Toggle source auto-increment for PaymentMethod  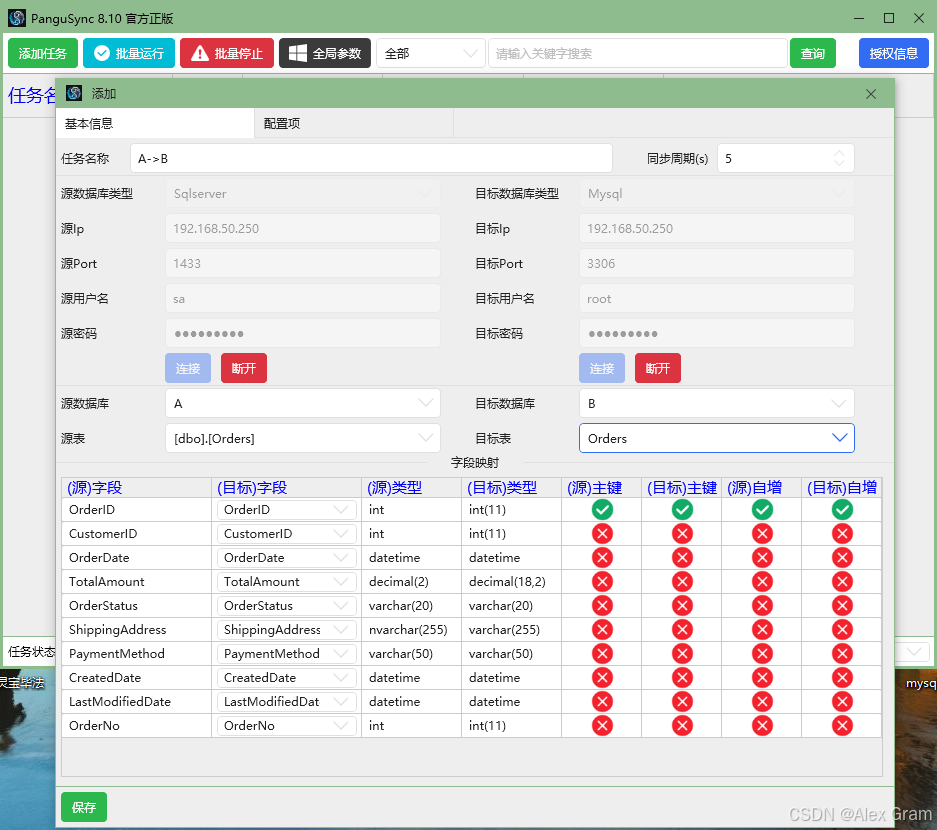click(x=762, y=654)
